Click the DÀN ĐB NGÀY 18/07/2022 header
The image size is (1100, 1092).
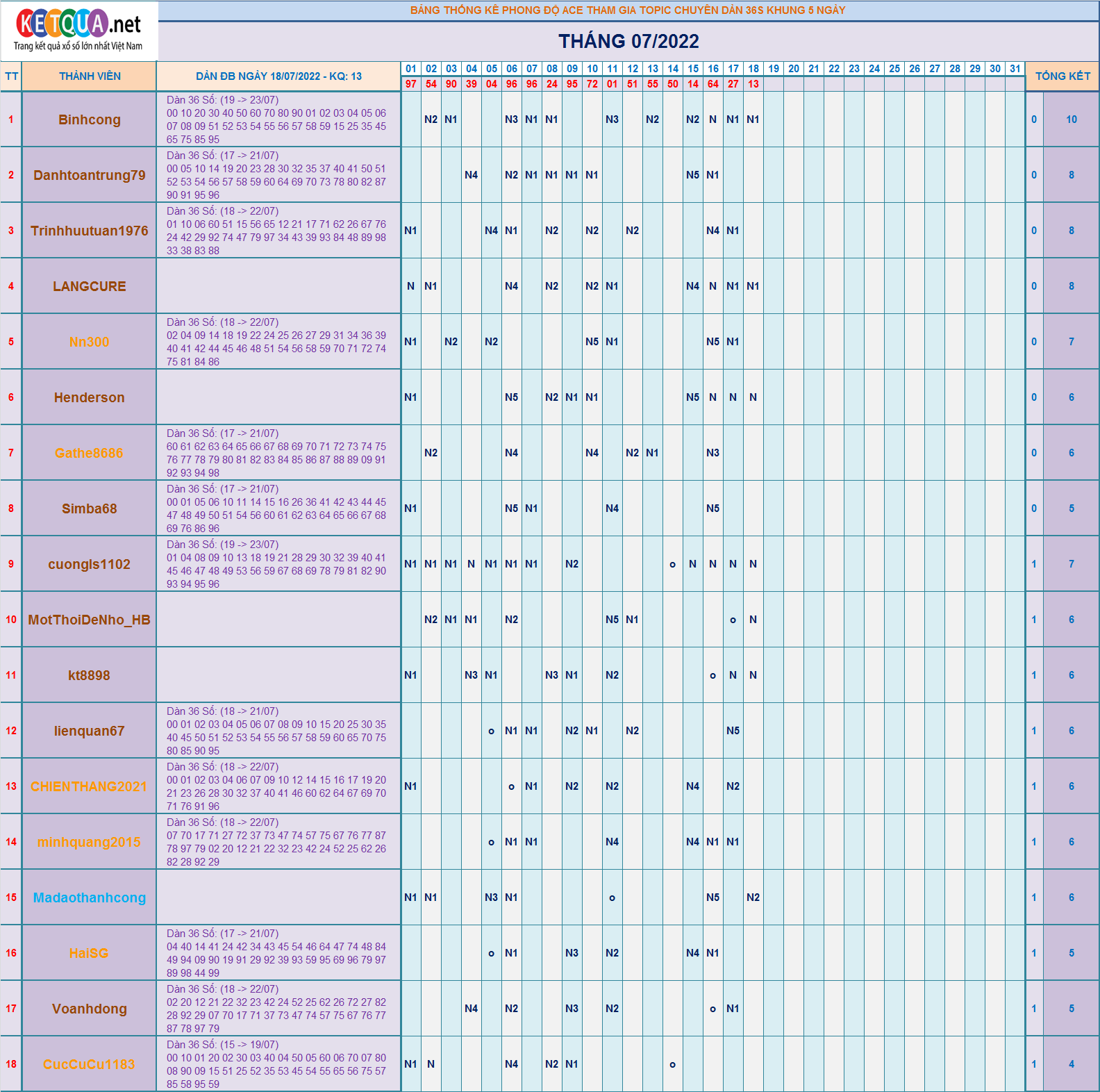[278, 76]
